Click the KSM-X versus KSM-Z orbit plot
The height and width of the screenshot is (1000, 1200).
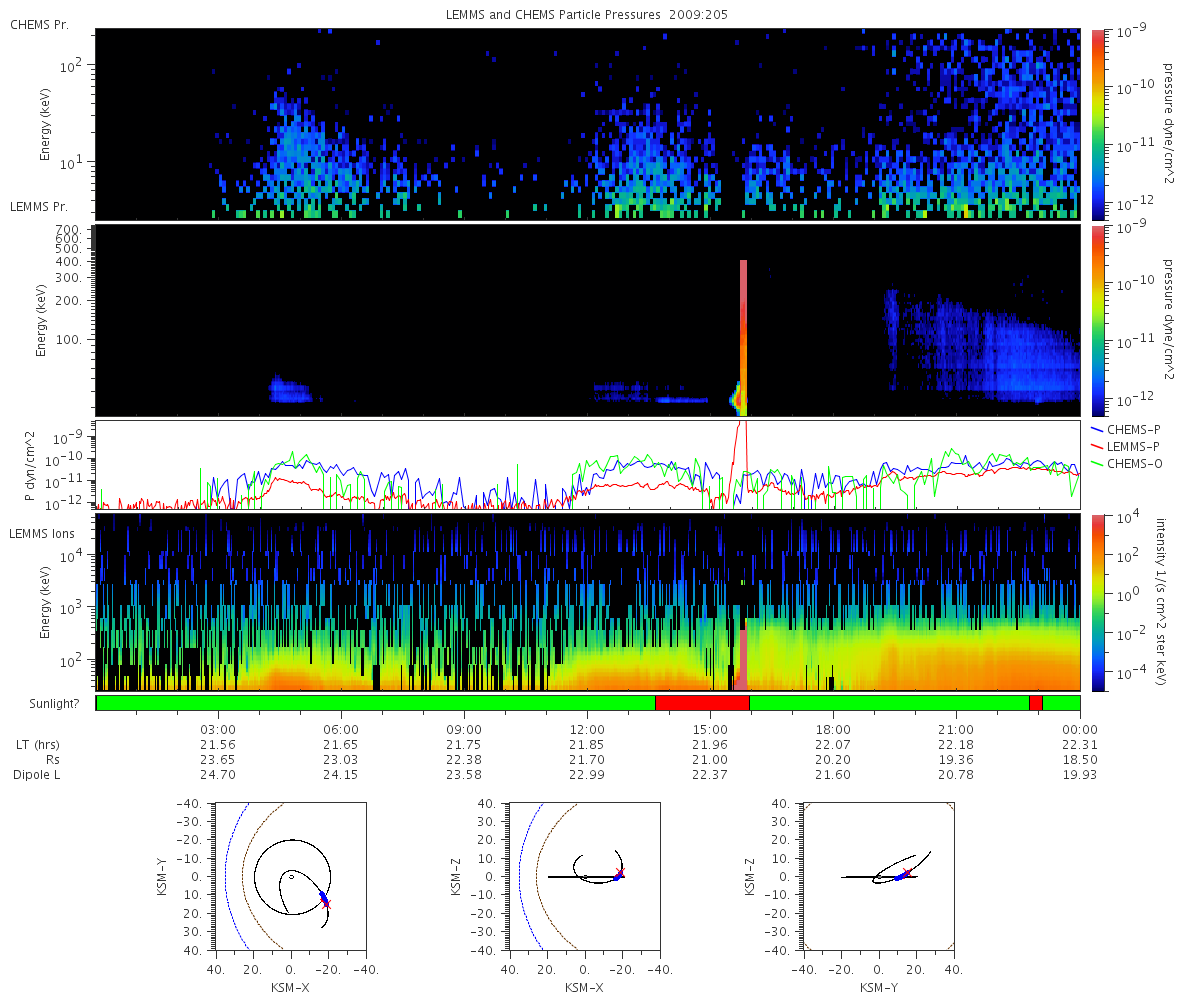(584, 876)
